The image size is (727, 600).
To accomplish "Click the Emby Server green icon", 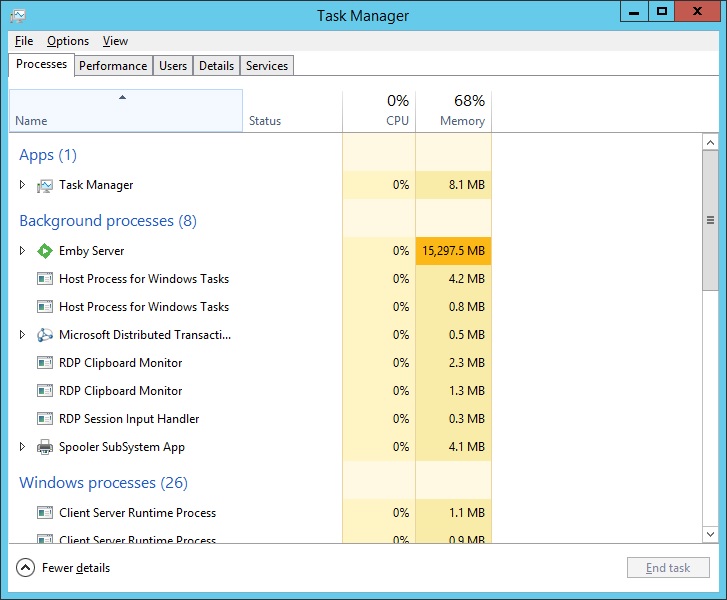I will point(45,251).
